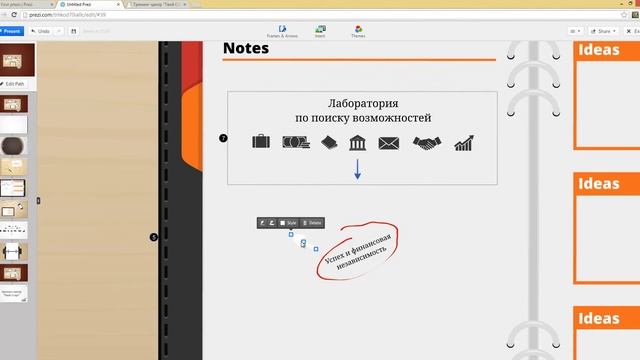Collapse the left path sidebar handle
640x360 pixels.
point(38,200)
